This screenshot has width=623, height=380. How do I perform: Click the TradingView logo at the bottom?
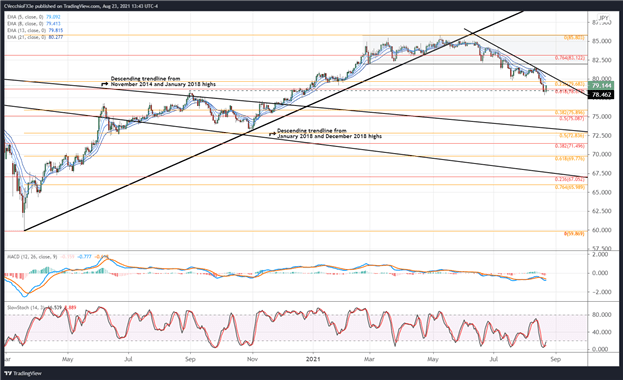(x=23, y=373)
